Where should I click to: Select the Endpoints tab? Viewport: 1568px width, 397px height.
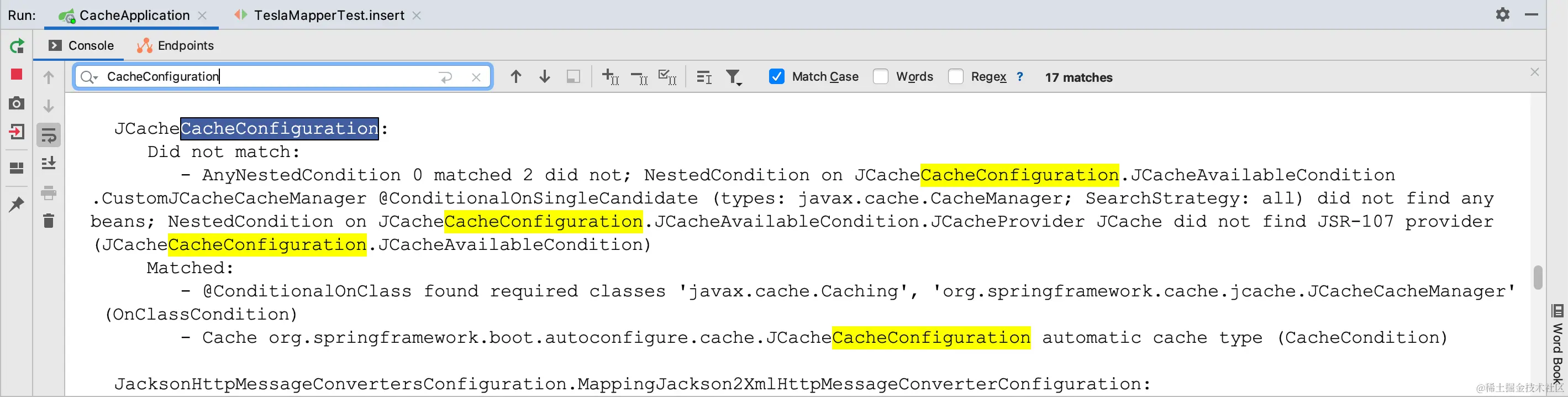175,46
